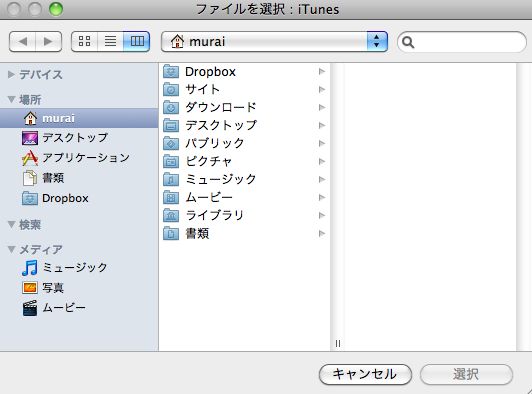This screenshot has height=394, width=532.
Task: Select the 書類 folder name in the file column
Action: (197, 233)
